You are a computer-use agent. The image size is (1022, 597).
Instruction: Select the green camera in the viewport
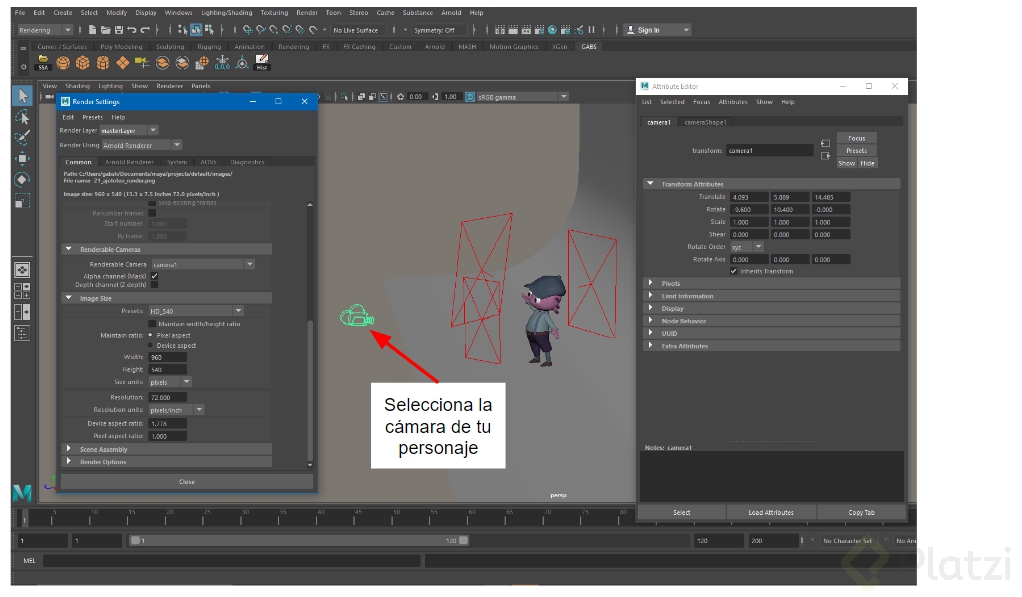[x=357, y=316]
